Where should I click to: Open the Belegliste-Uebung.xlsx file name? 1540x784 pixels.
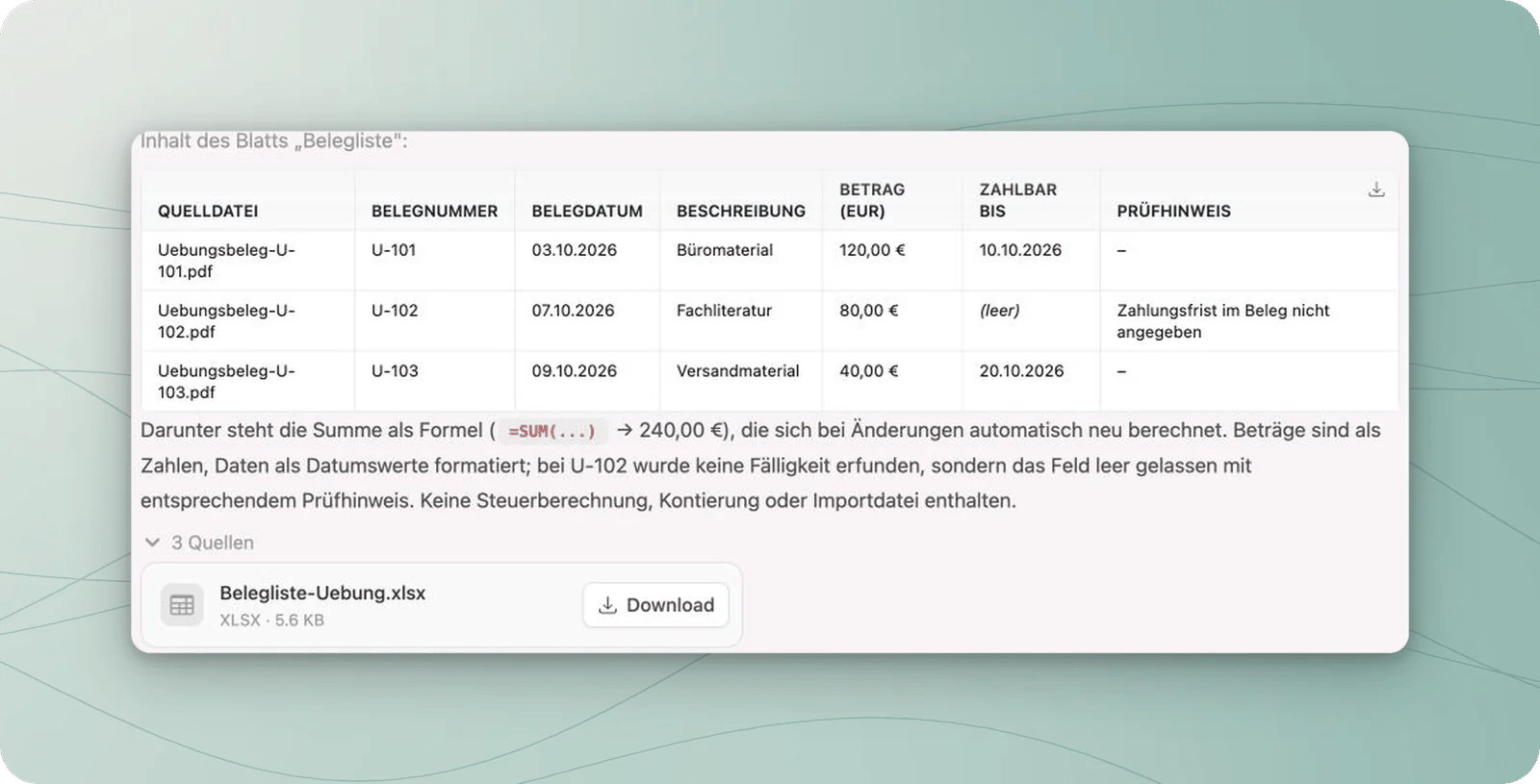coord(322,593)
